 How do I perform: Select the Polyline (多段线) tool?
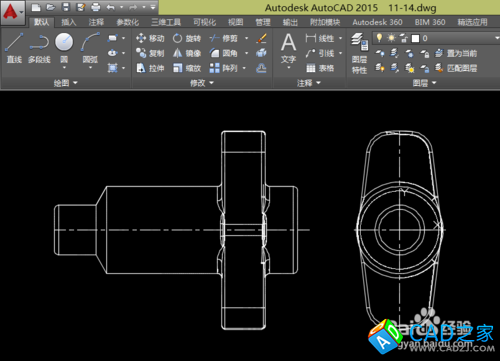click(39, 48)
